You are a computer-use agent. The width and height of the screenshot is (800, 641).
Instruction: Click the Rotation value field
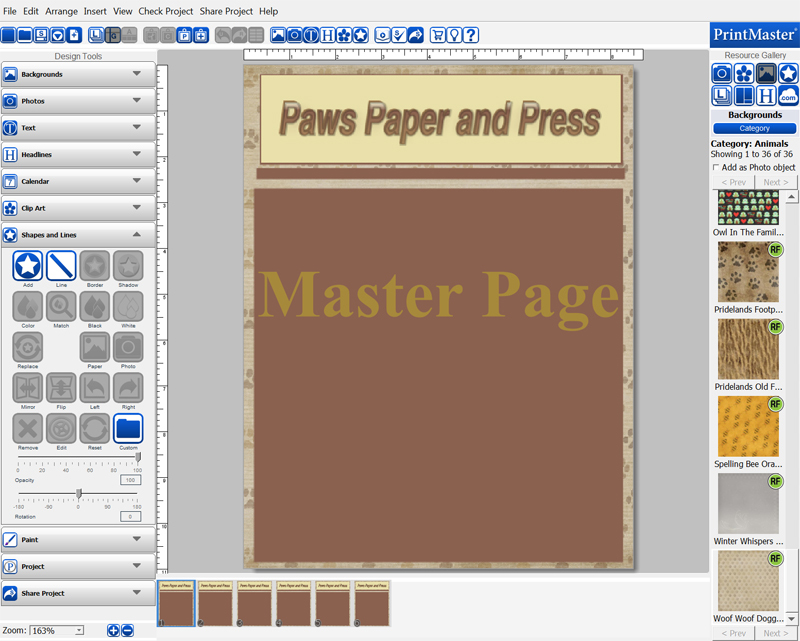pyautogui.click(x=130, y=517)
